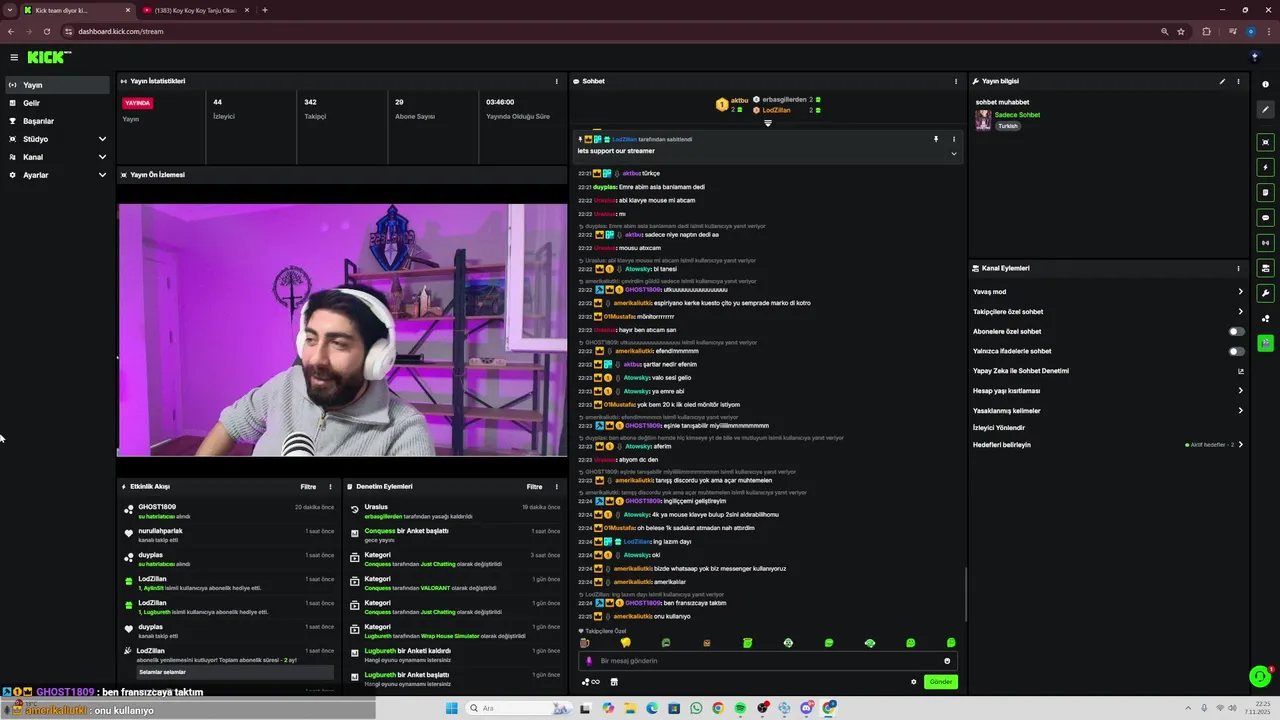Click İzleyici Yönlendir option
Screen dimensions: 1280x720
pyautogui.click(x=999, y=428)
